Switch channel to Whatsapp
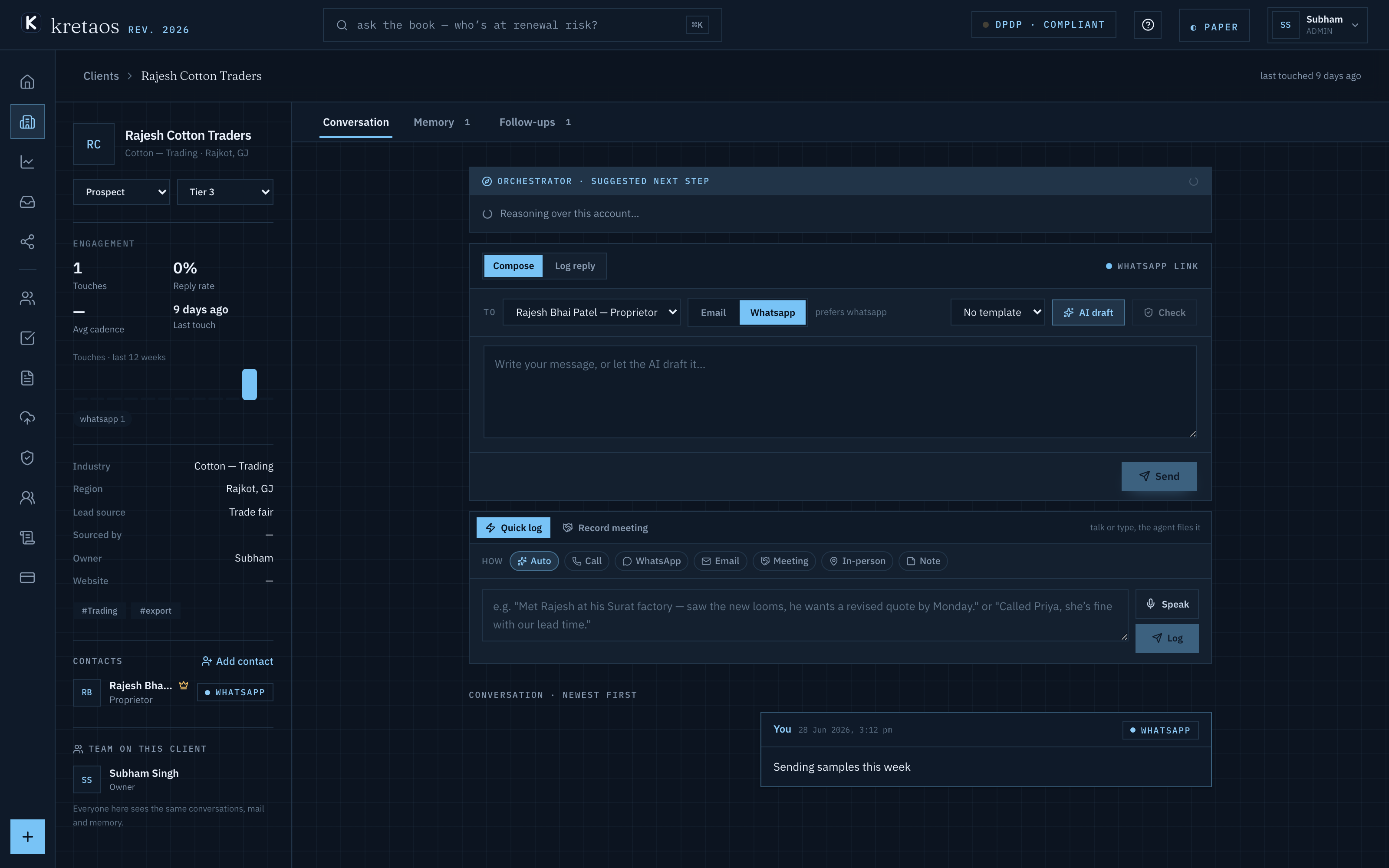Viewport: 1389px width, 868px height. pyautogui.click(x=772, y=312)
